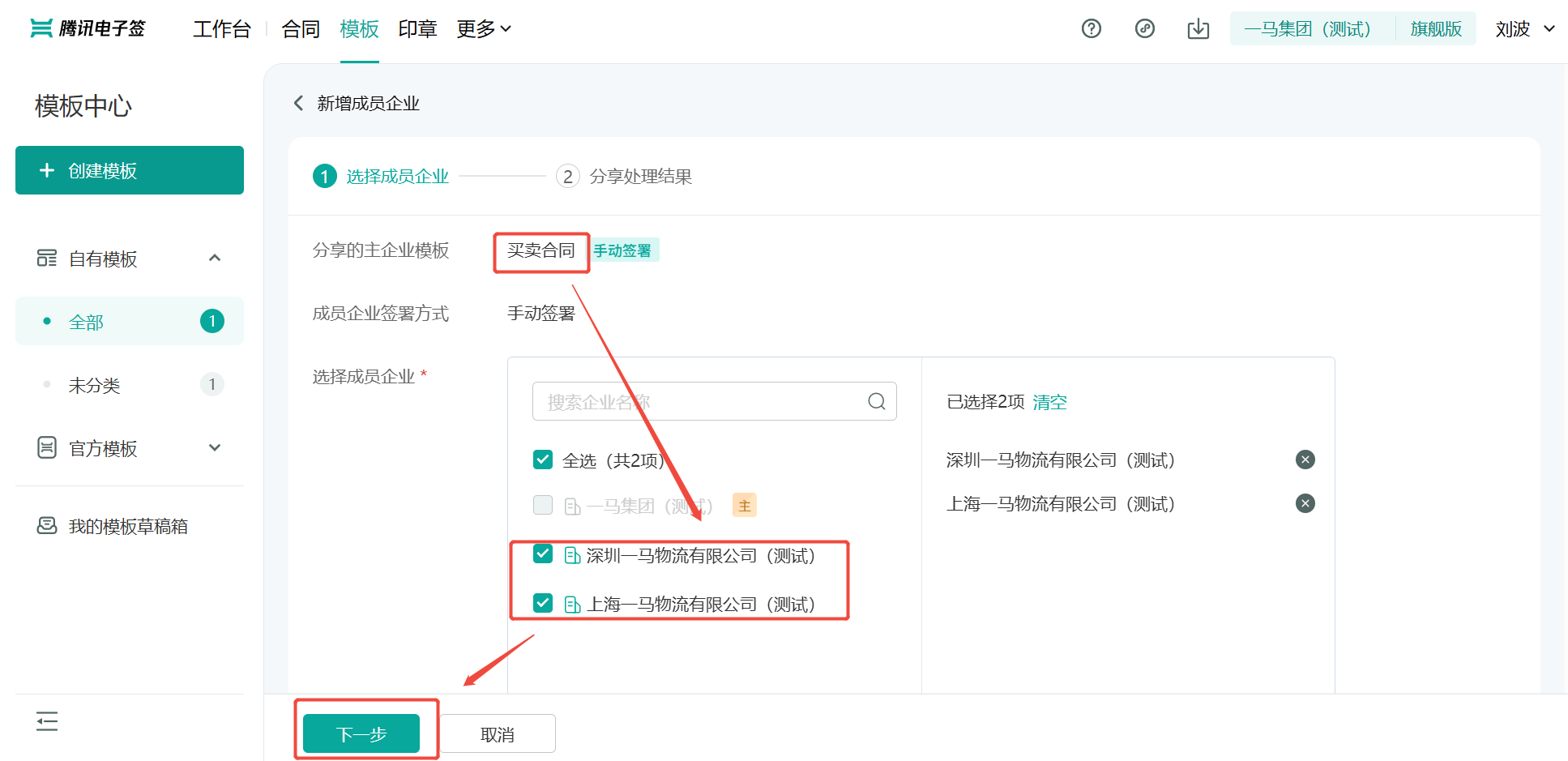
Task: Remove 上海一马物流有限公司 from selected list
Action: pyautogui.click(x=1305, y=503)
